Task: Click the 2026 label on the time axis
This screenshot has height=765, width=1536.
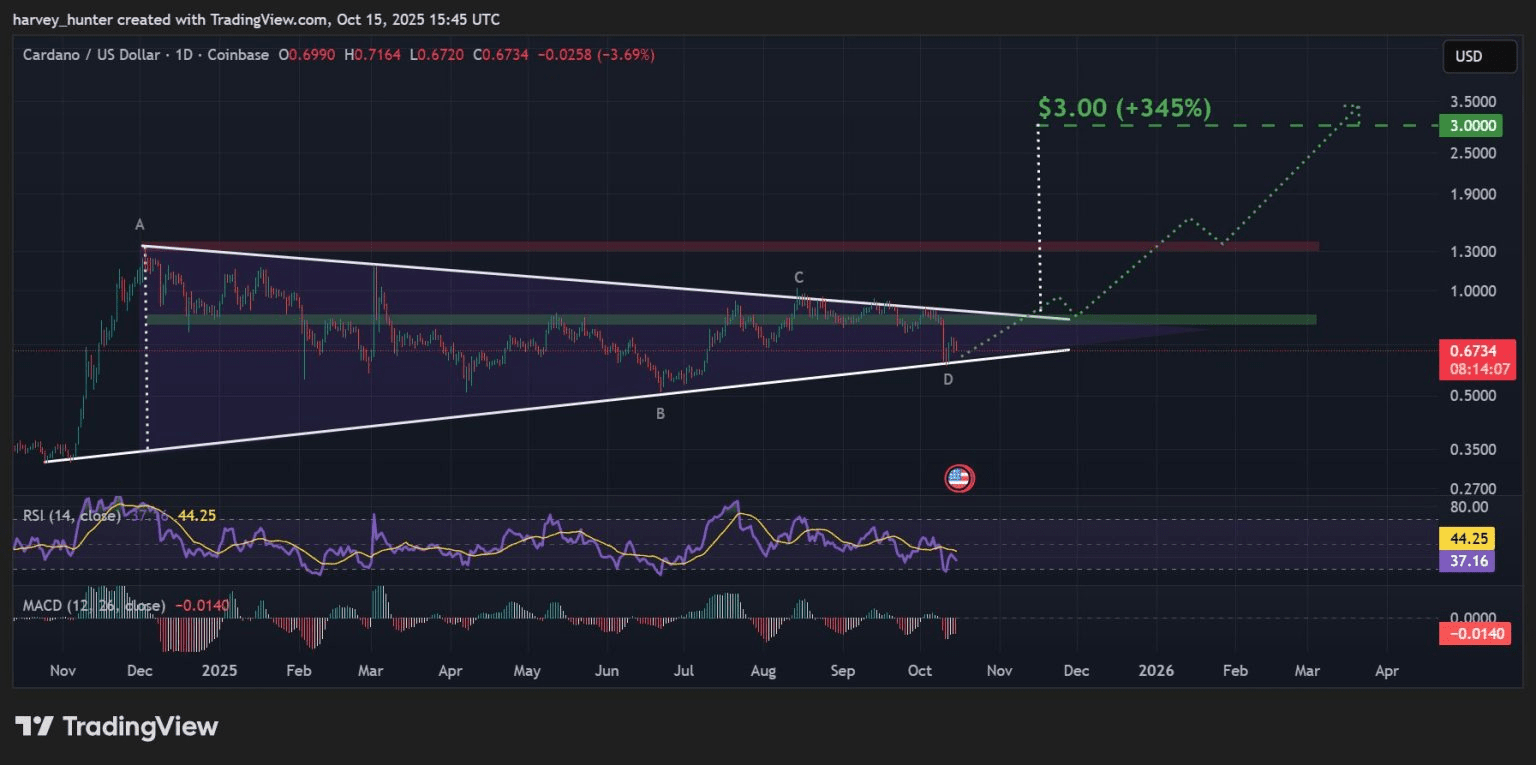Action: 1155,671
